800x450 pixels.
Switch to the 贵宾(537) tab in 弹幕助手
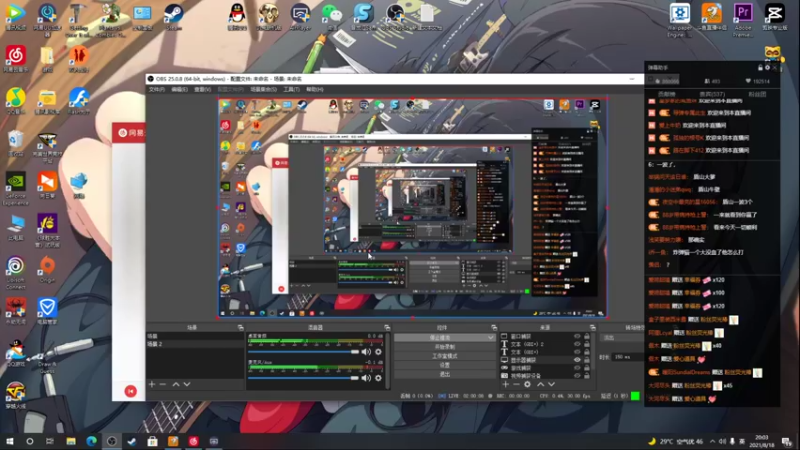pos(712,94)
